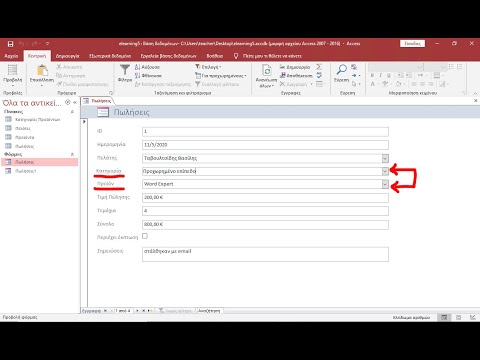
Task: Open the Επιλογή filter dropdown
Action: [208, 67]
